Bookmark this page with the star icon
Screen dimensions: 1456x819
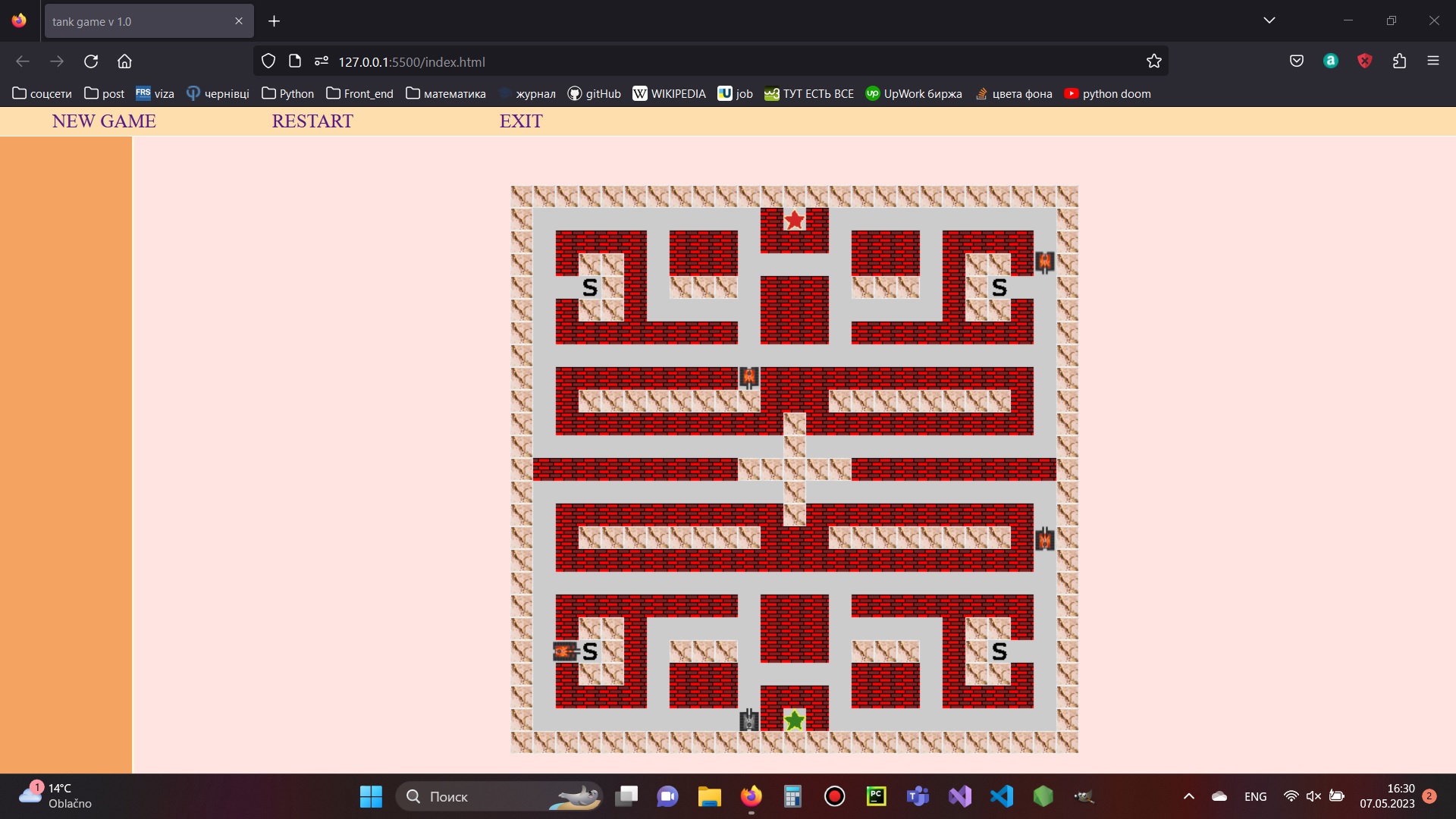point(1153,61)
